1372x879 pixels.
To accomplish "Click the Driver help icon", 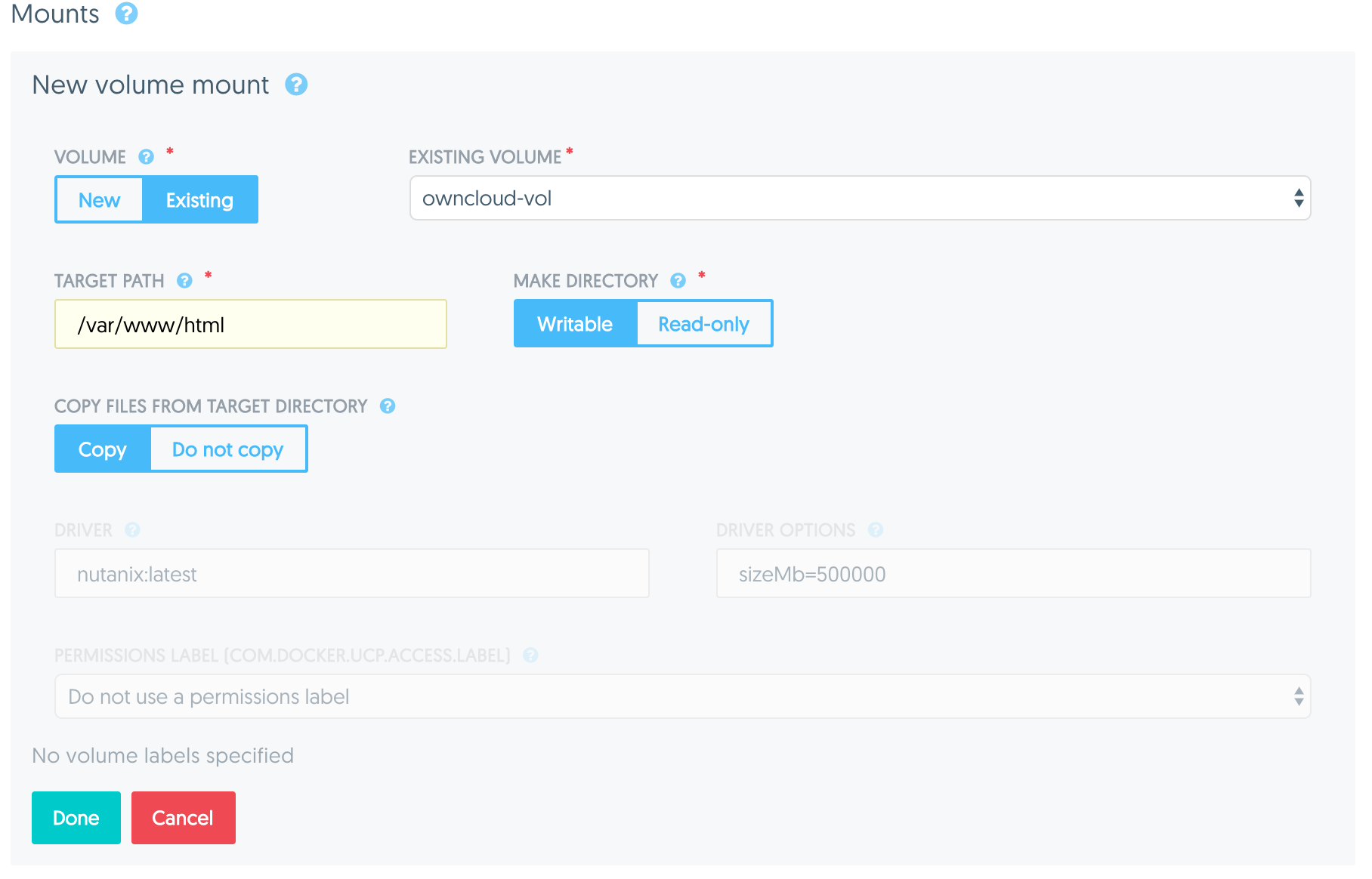I will tap(133, 530).
